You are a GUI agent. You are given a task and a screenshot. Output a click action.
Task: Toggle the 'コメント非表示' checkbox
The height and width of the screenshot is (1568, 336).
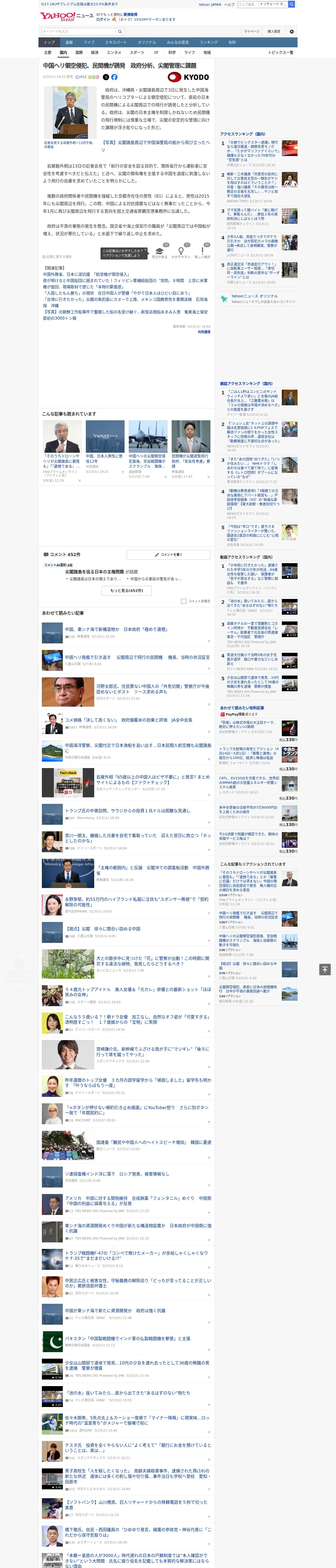coord(183,601)
